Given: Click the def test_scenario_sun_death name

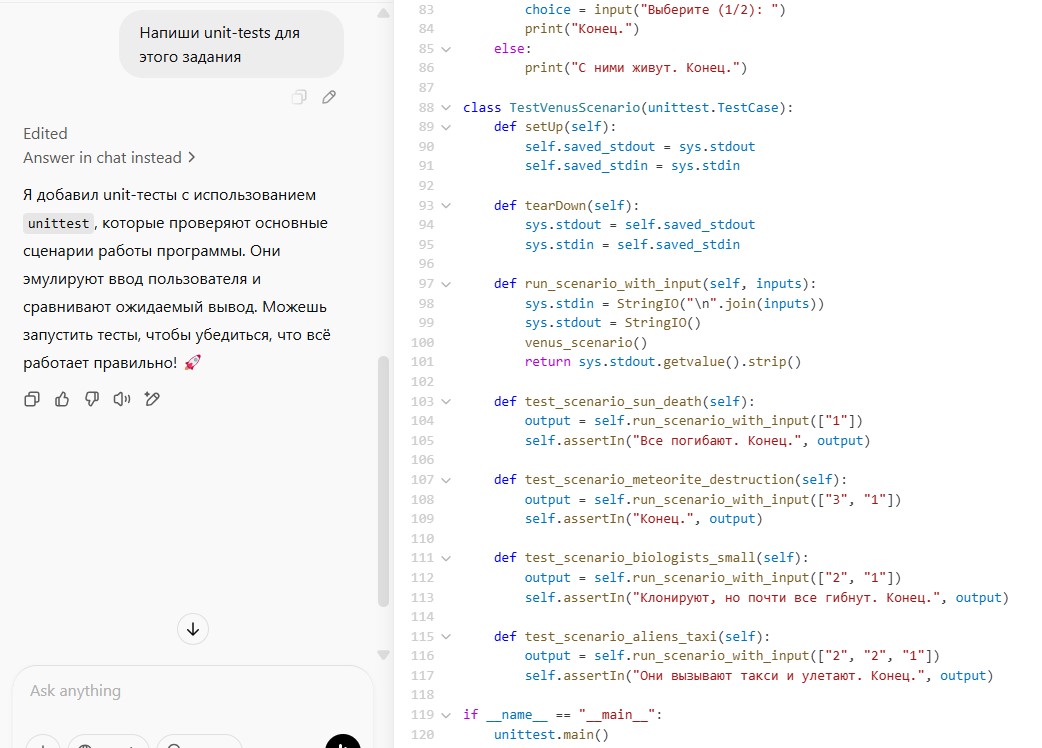Looking at the screenshot, I should tap(613, 402).
